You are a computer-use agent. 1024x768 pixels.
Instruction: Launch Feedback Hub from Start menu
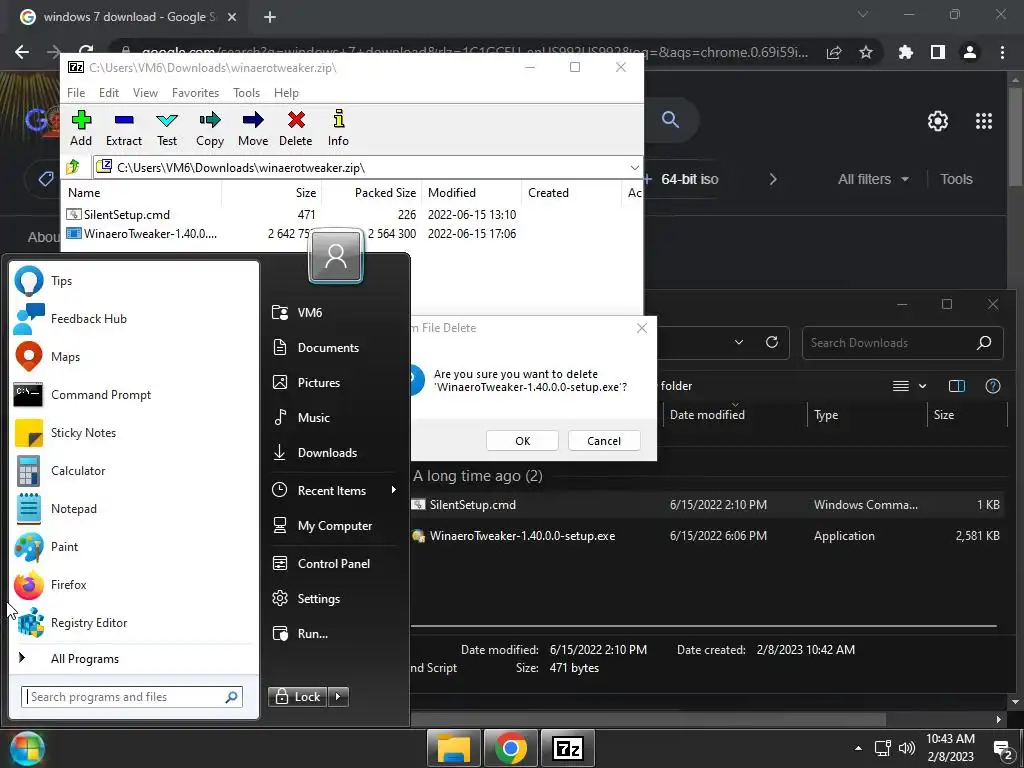pos(134,319)
